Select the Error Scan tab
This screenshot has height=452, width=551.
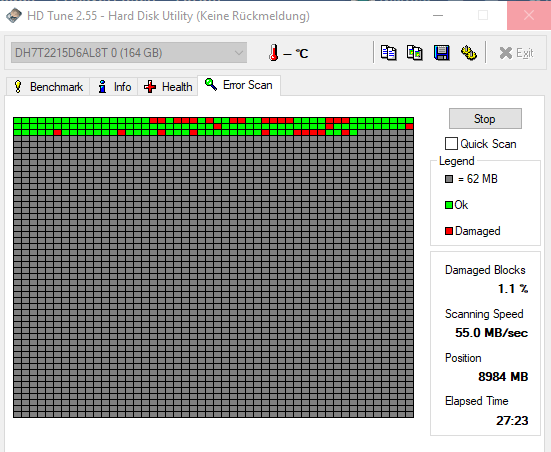(239, 85)
